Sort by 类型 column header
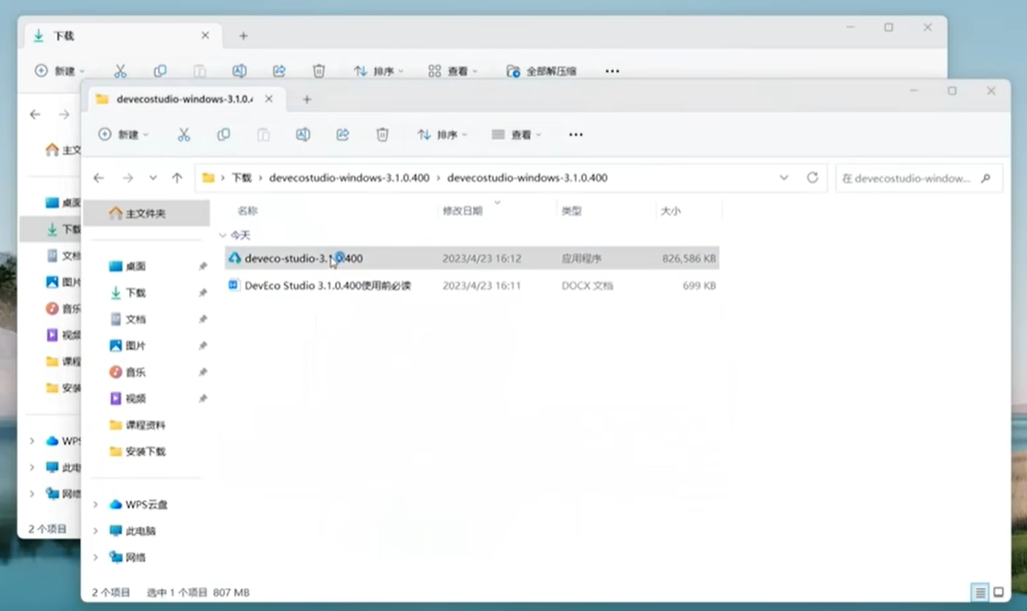The width and height of the screenshot is (1027, 611). 571,211
